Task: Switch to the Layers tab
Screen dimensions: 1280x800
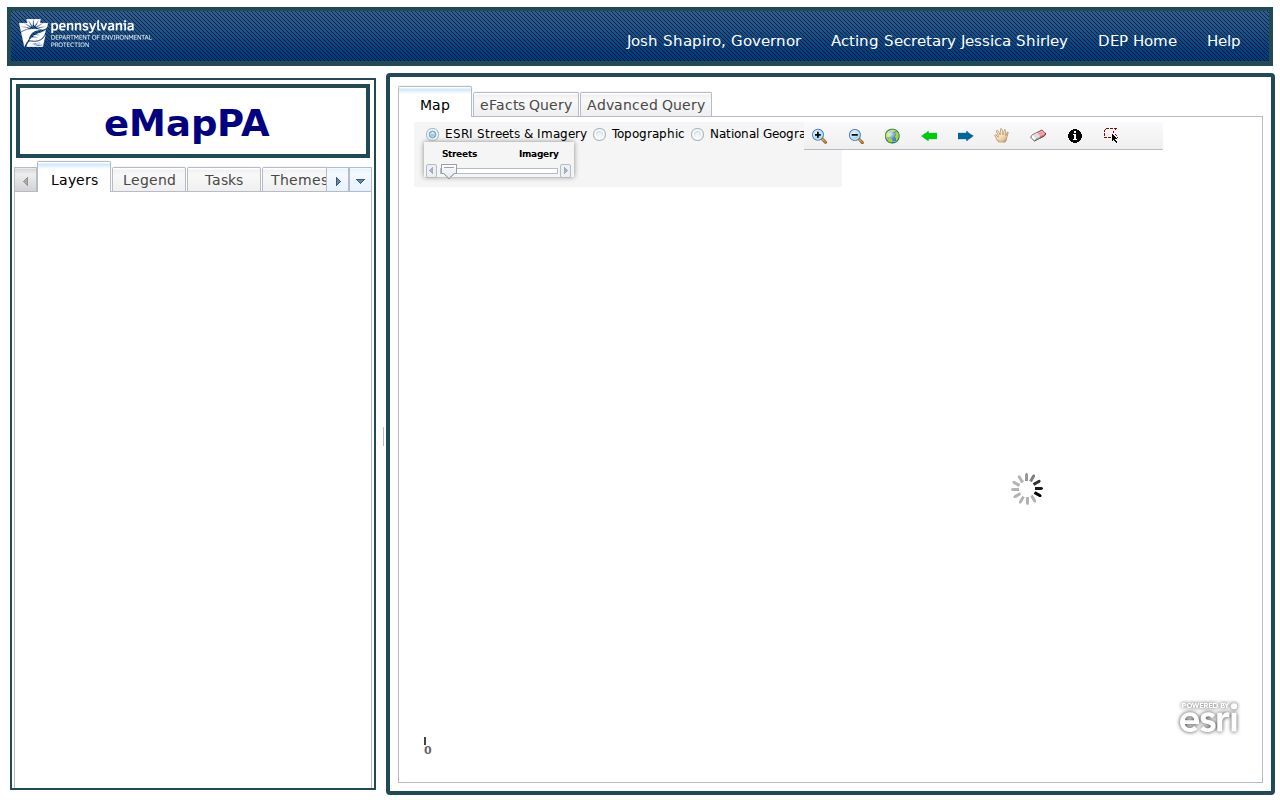Action: click(x=74, y=180)
